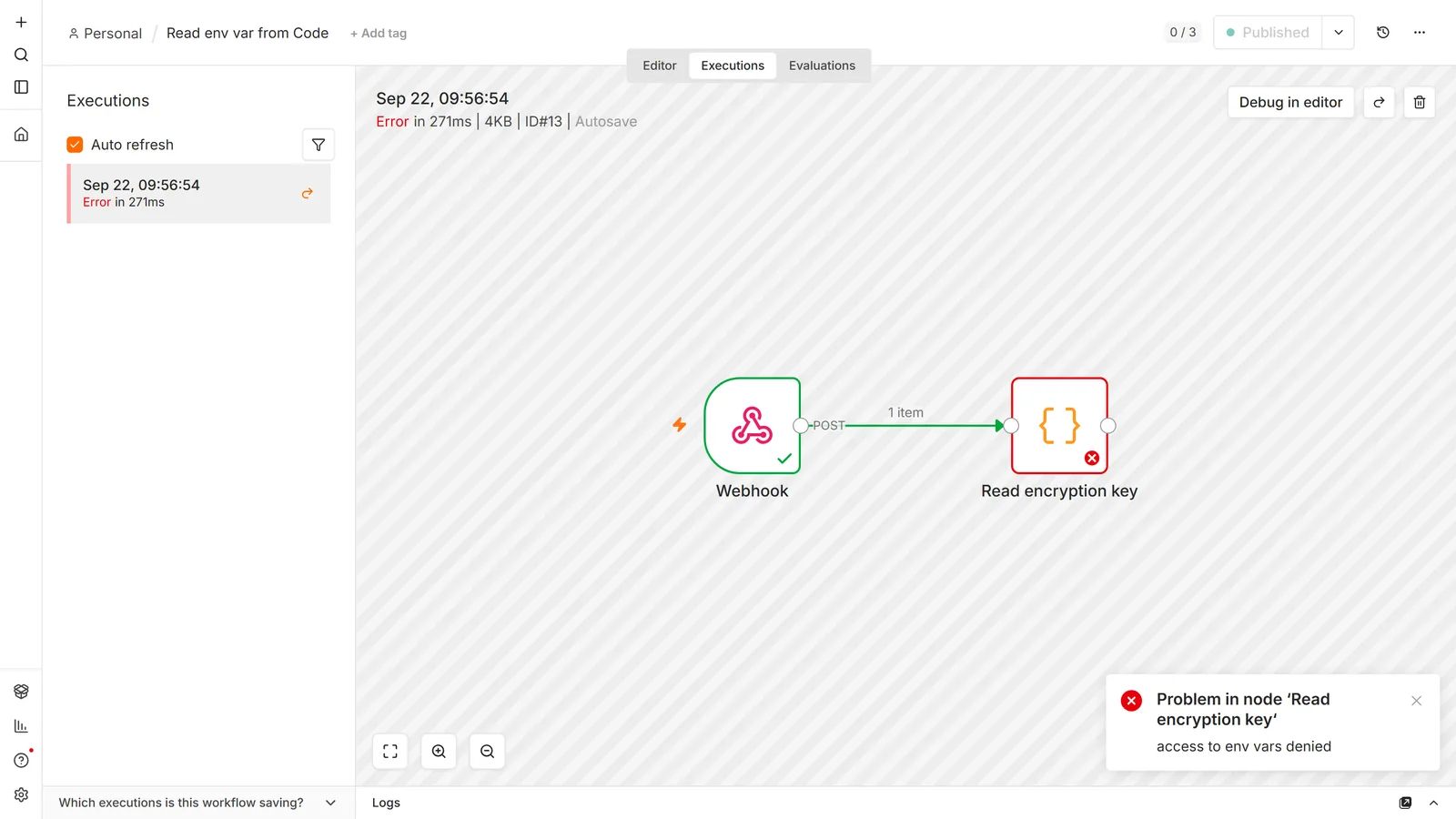Viewport: 1456px width, 819px height.
Task: Select the Read encryption key code node
Action: [1059, 426]
